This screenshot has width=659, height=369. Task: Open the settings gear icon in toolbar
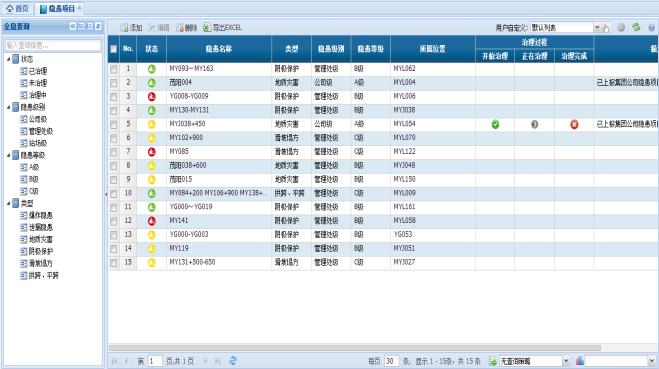tap(621, 28)
